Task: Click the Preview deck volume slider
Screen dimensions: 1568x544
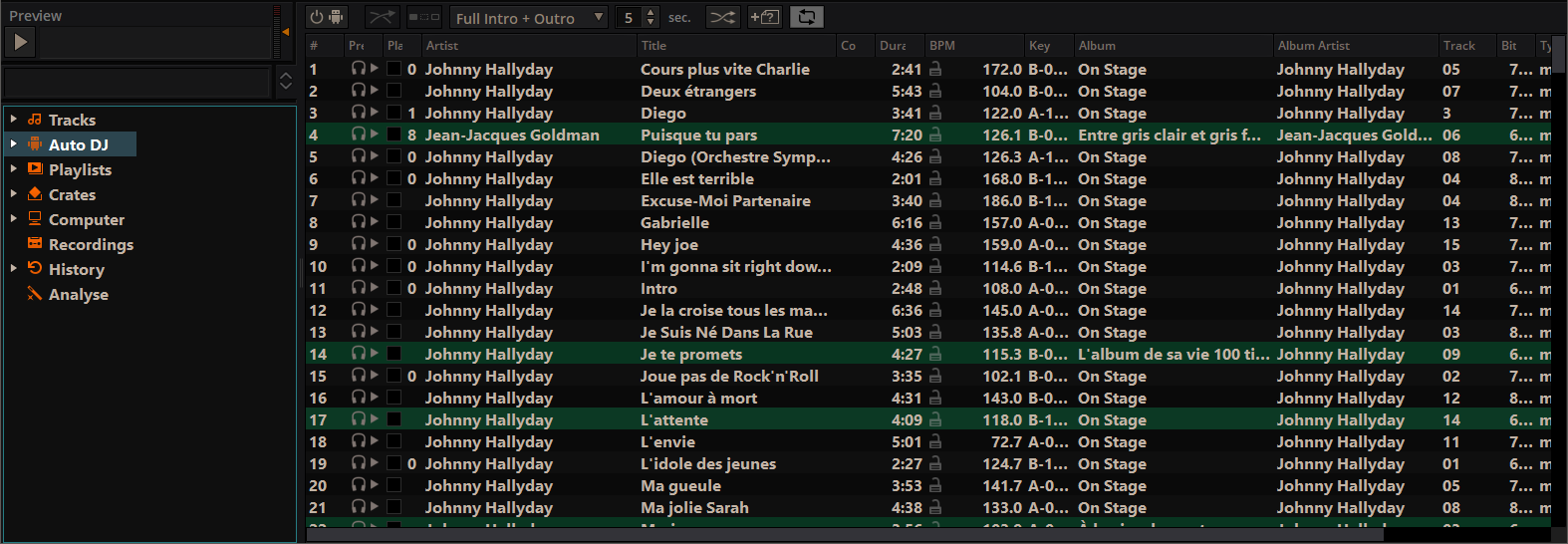Action: click(x=286, y=32)
